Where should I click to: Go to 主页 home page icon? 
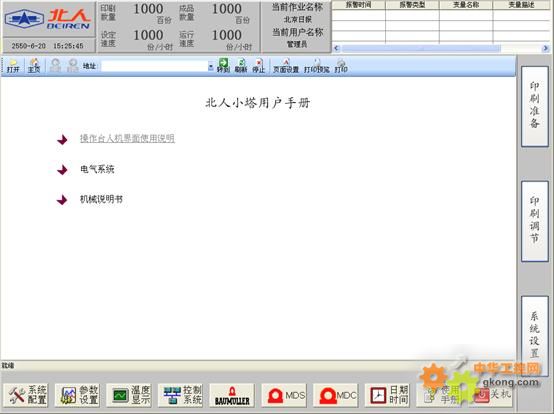pos(34,66)
